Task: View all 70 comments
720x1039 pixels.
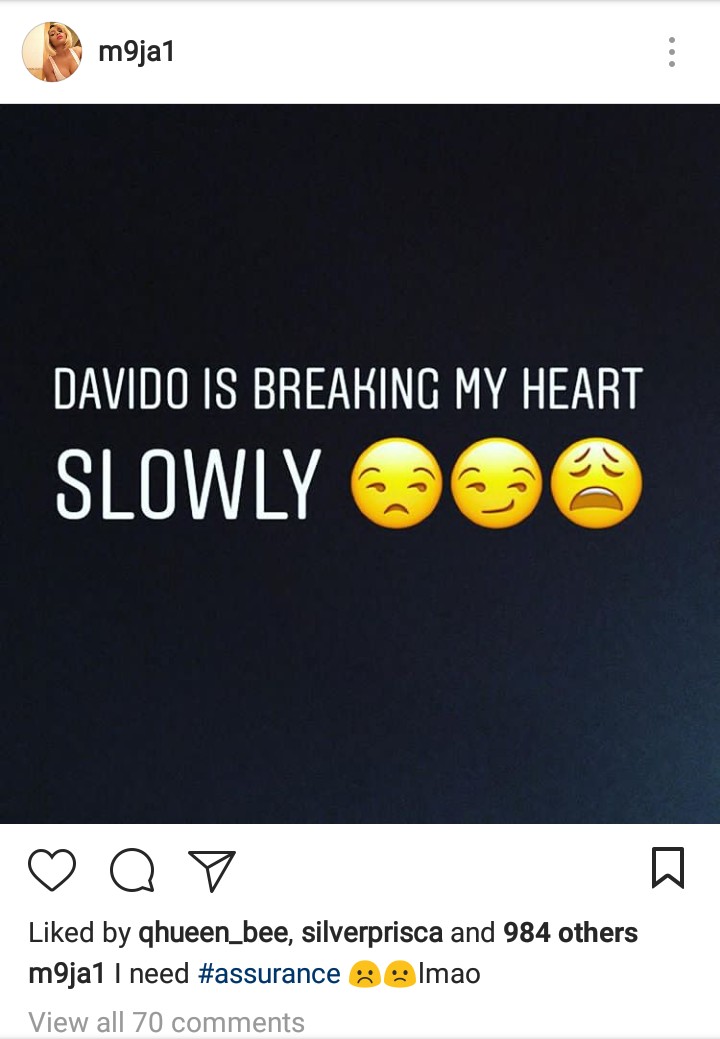Action: (166, 1021)
